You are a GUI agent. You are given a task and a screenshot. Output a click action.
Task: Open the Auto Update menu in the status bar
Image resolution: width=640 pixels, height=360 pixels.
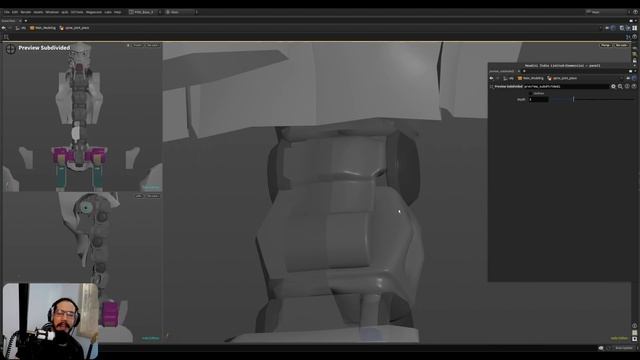(x=624, y=348)
